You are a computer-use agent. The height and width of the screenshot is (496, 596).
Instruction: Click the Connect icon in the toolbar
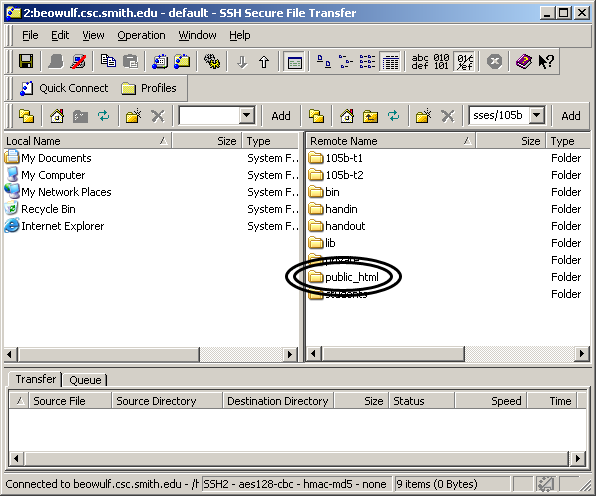(56, 61)
